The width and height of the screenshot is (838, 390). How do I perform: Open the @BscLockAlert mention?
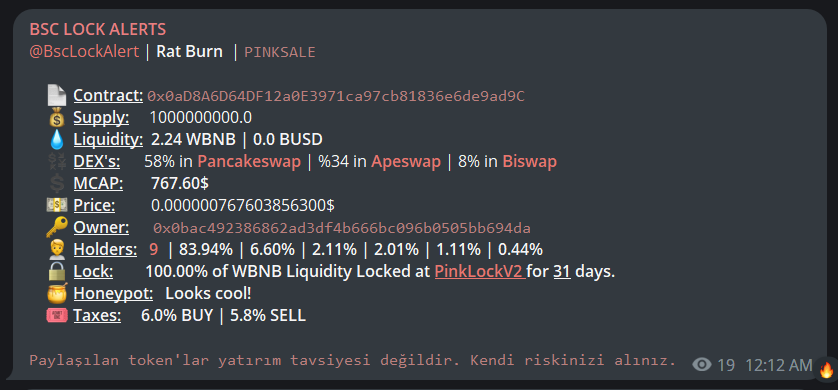coord(84,52)
